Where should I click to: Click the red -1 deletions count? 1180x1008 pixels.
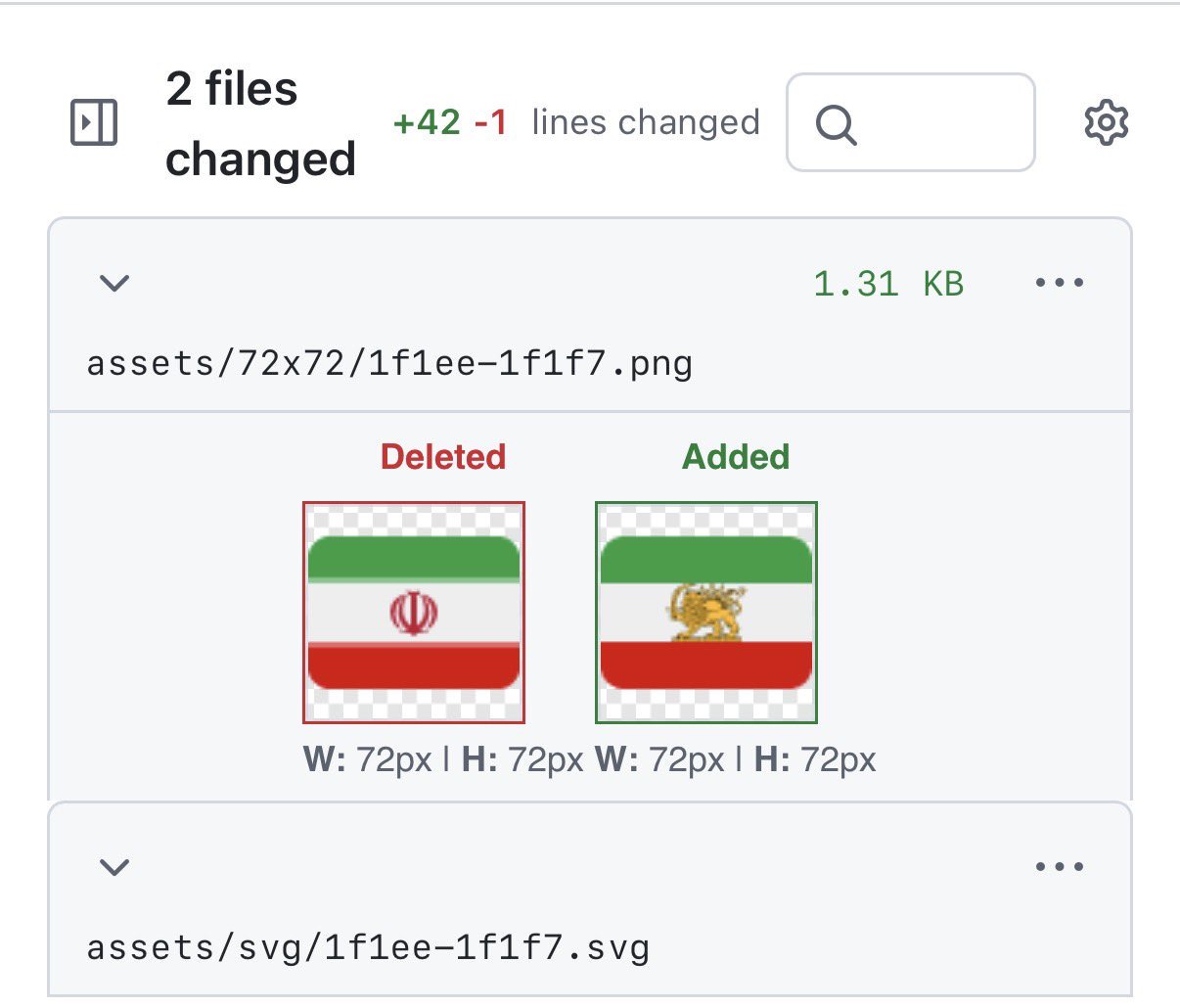coord(491,123)
